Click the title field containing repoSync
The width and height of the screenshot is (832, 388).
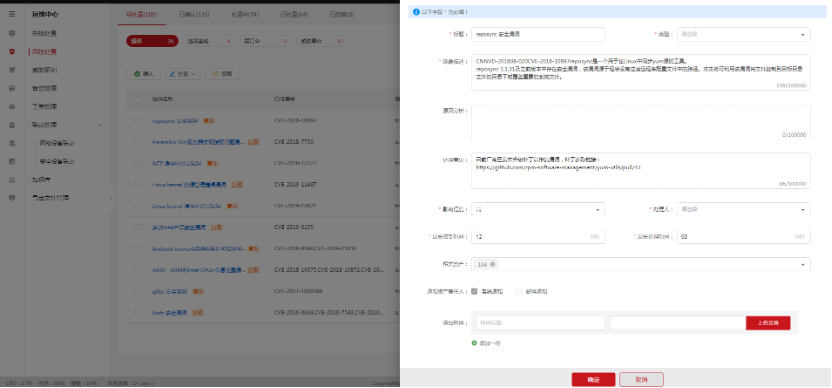(538, 35)
